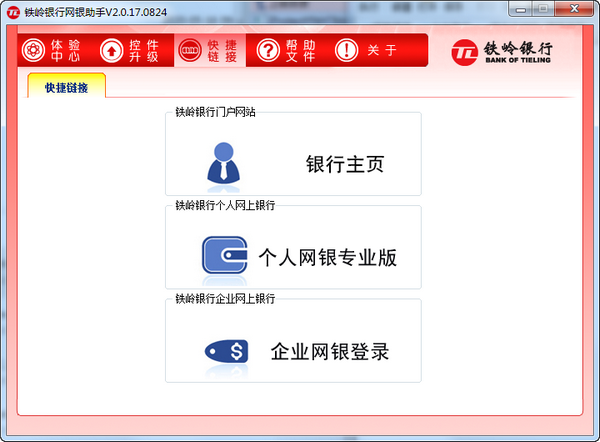Switch to 体验中心 menu text
Image resolution: width=600 pixels, height=442 pixels.
(x=65, y=51)
